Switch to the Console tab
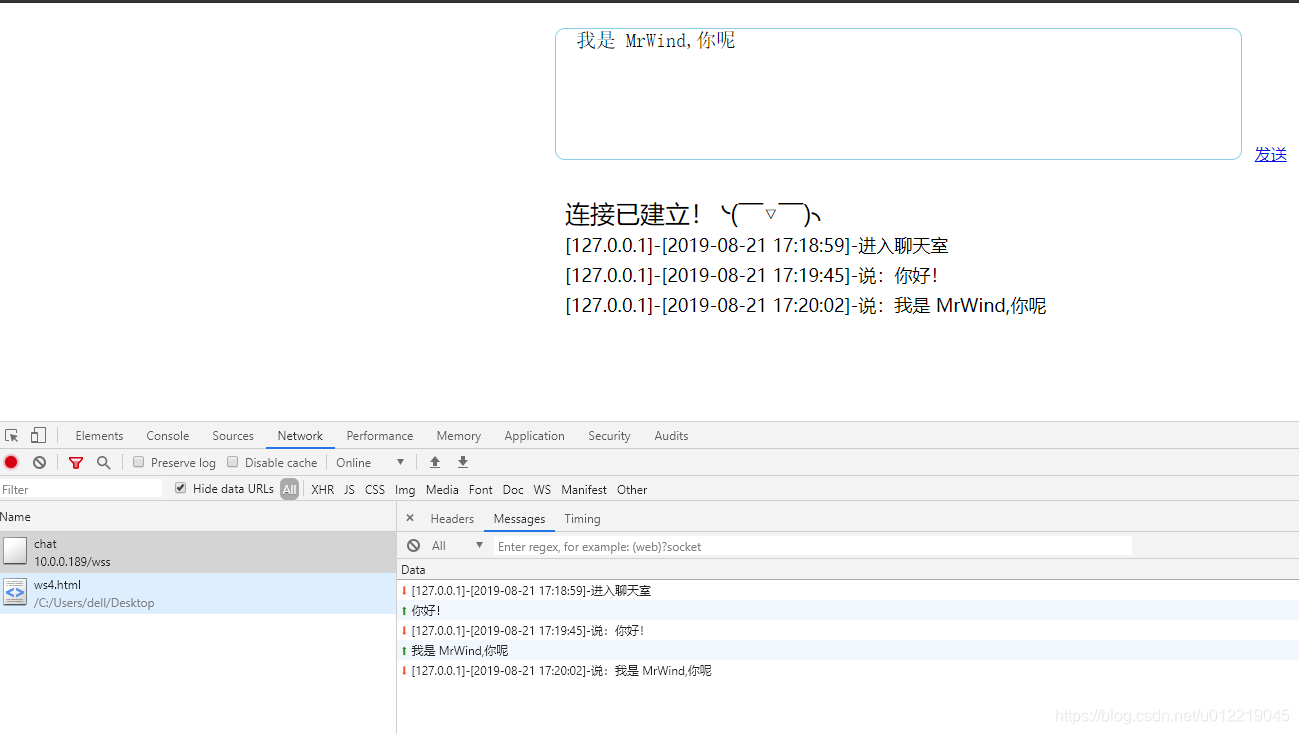The image size is (1299, 734). click(168, 436)
